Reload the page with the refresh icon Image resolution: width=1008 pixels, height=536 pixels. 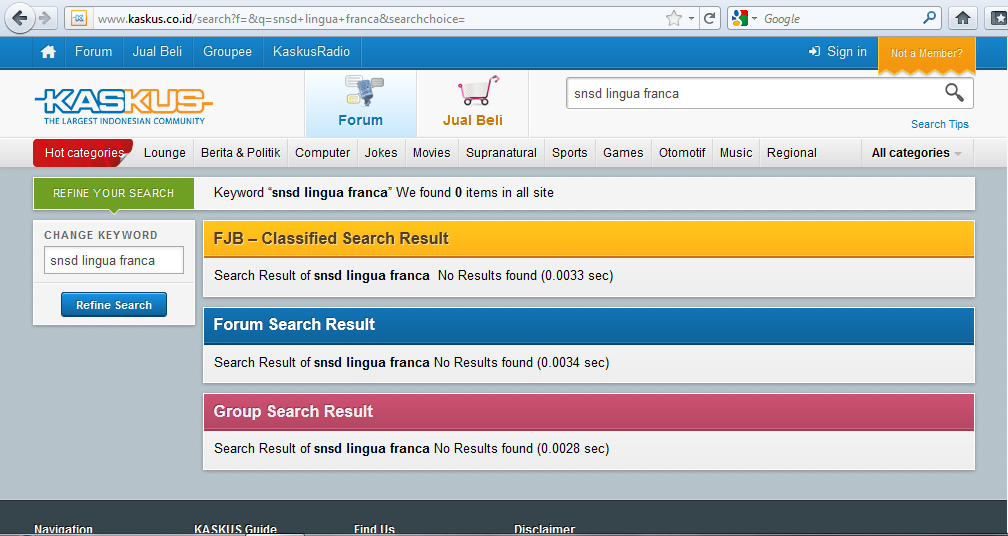710,19
